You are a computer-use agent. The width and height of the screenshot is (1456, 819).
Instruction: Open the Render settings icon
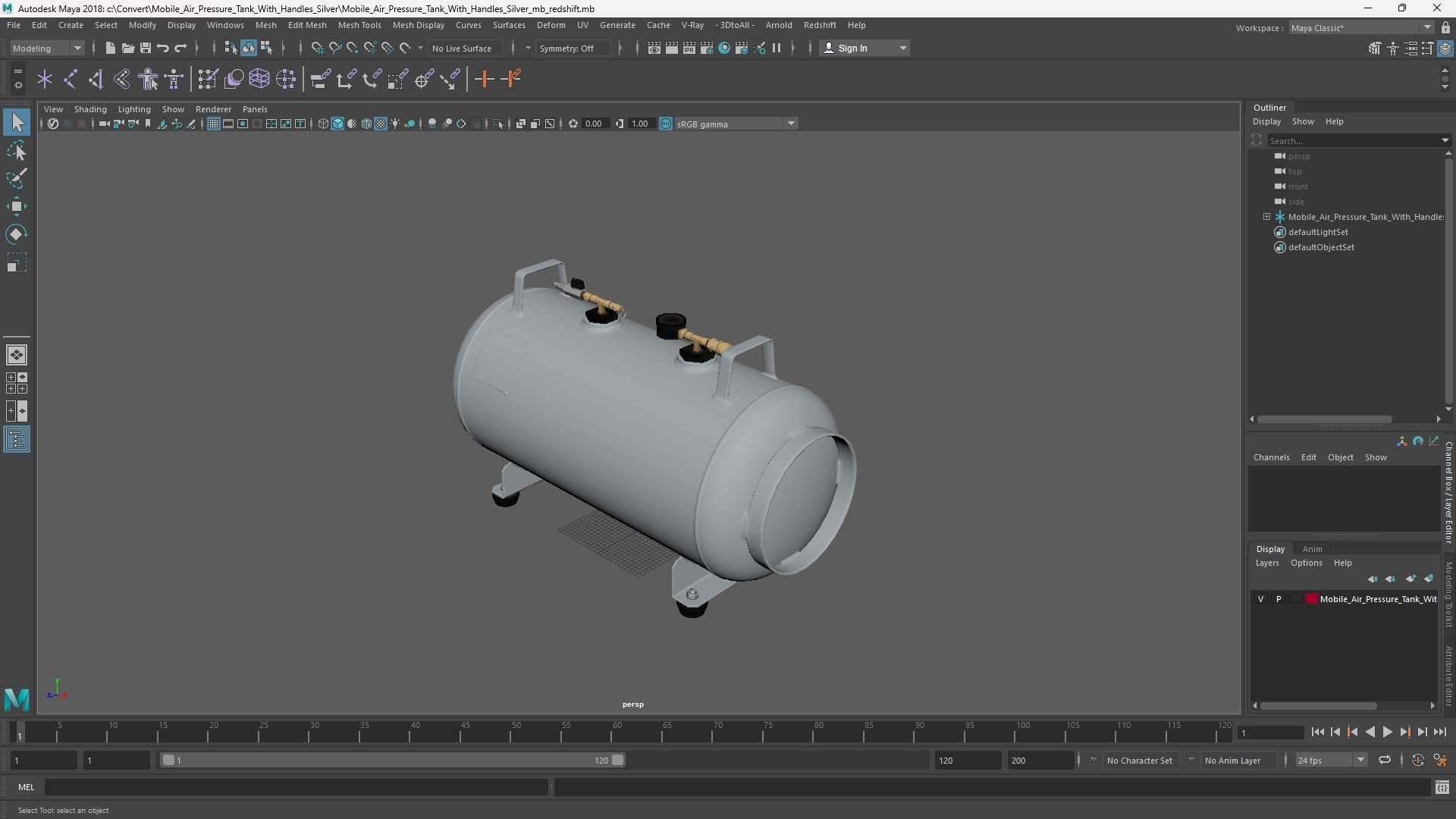click(706, 48)
